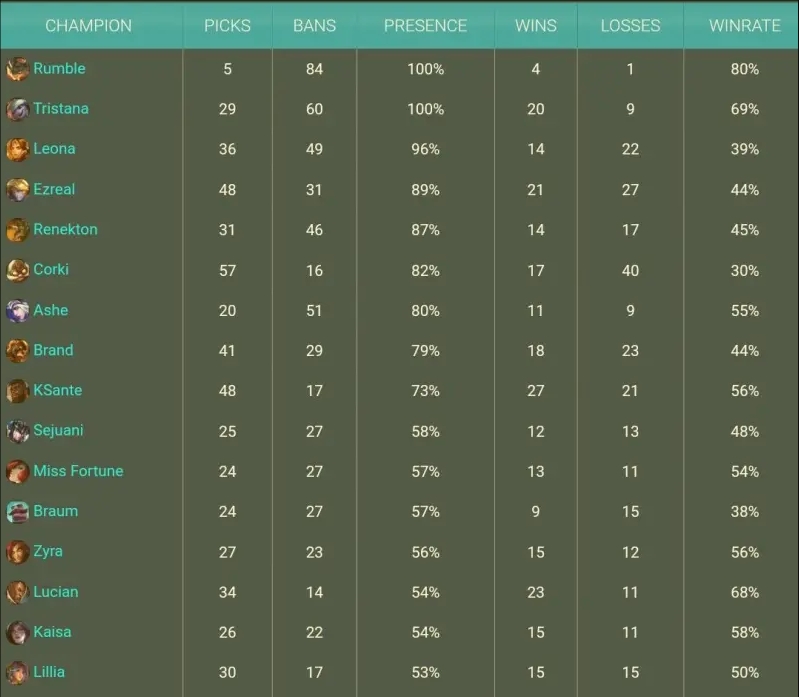
Task: Click Leona's champion portrait icon
Action: tap(17, 149)
